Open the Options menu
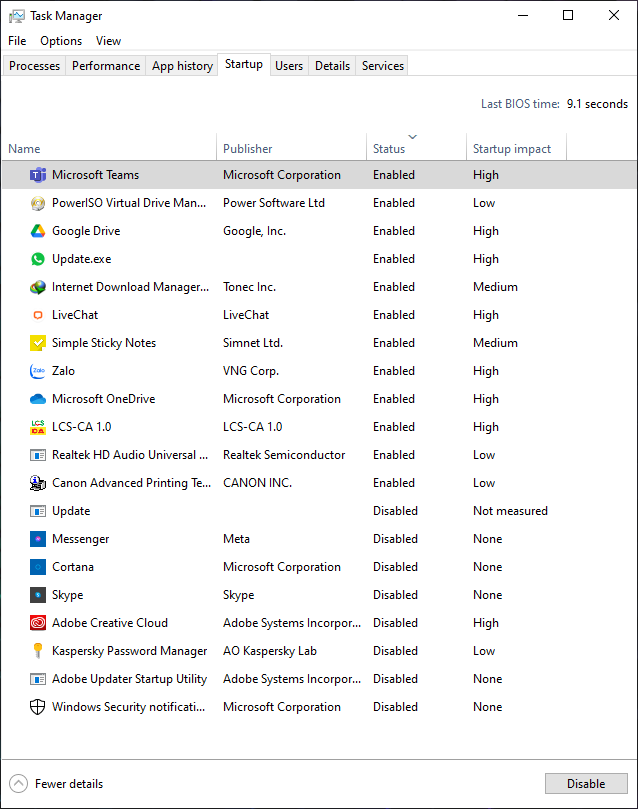This screenshot has height=809, width=638. pyautogui.click(x=61, y=41)
